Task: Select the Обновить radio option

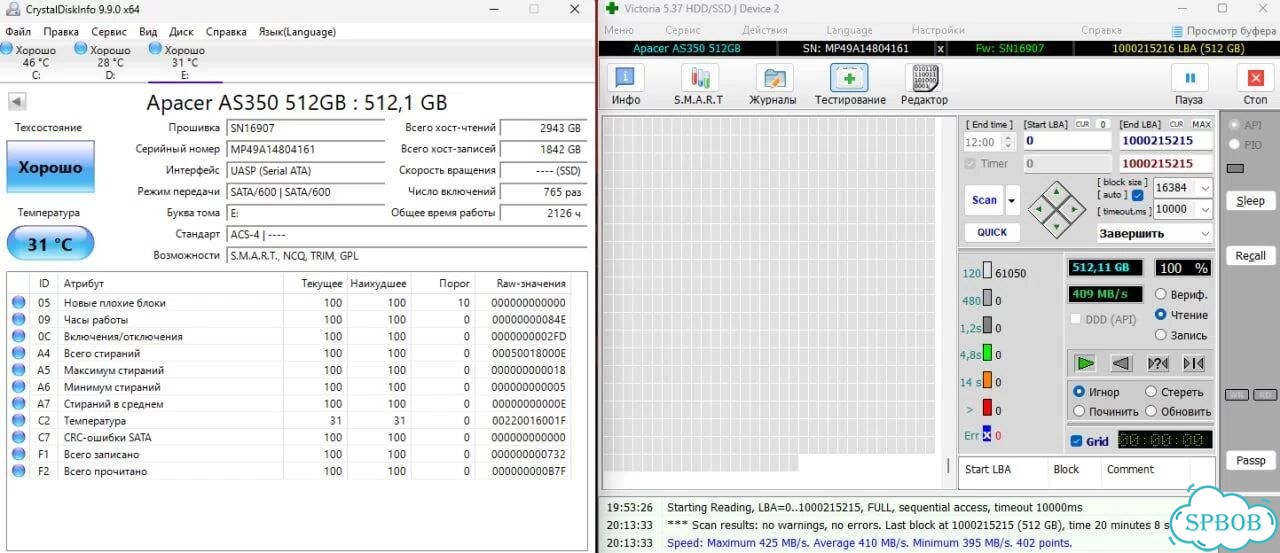Action: [x=1151, y=411]
